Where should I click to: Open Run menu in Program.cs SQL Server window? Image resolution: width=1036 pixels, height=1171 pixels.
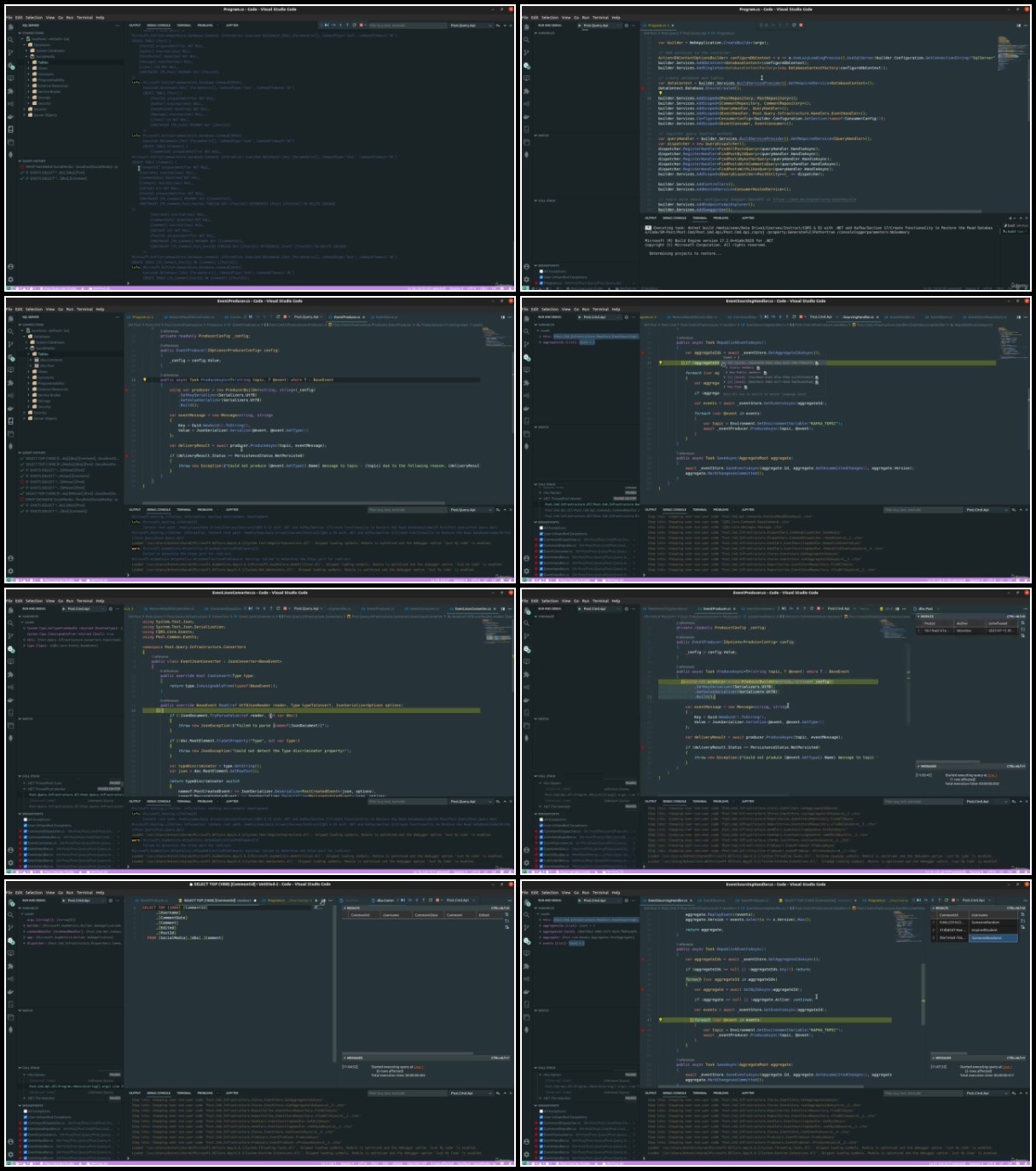click(69, 17)
